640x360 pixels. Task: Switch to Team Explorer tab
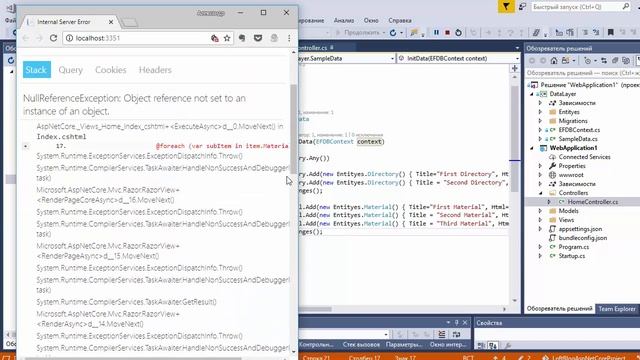(617, 309)
